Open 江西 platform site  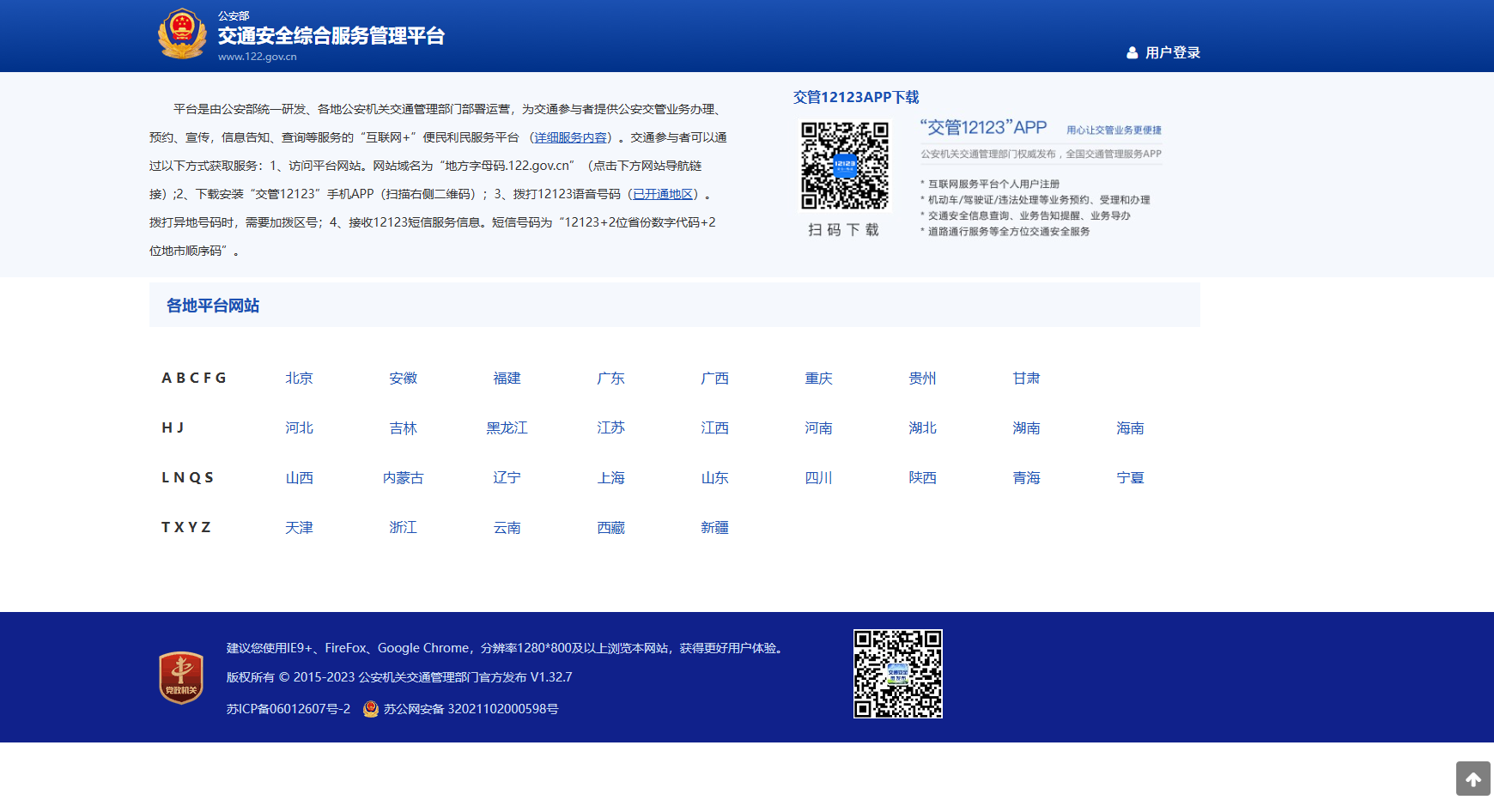tap(715, 428)
